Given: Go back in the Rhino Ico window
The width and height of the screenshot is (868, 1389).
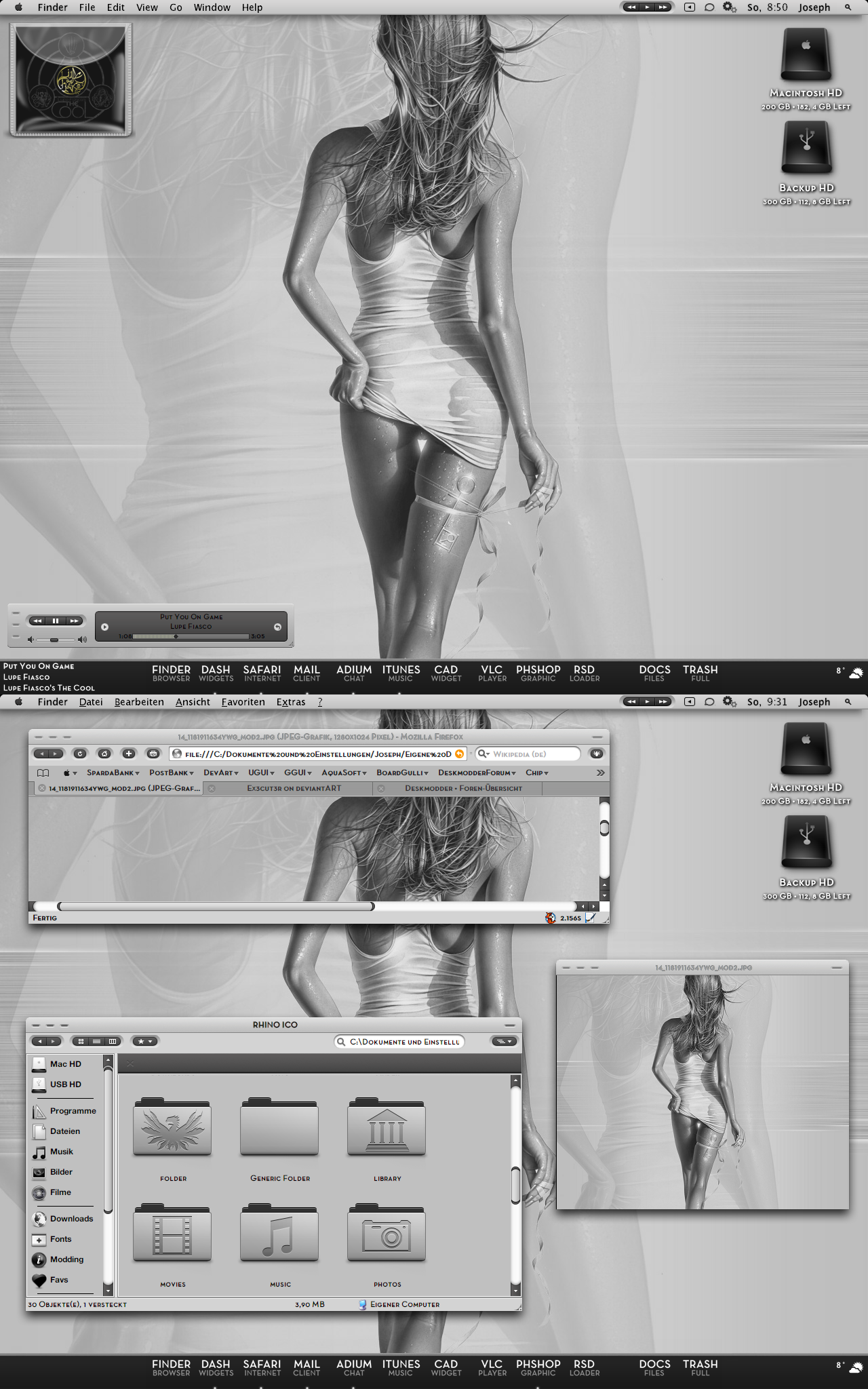Looking at the screenshot, I should click(39, 1041).
